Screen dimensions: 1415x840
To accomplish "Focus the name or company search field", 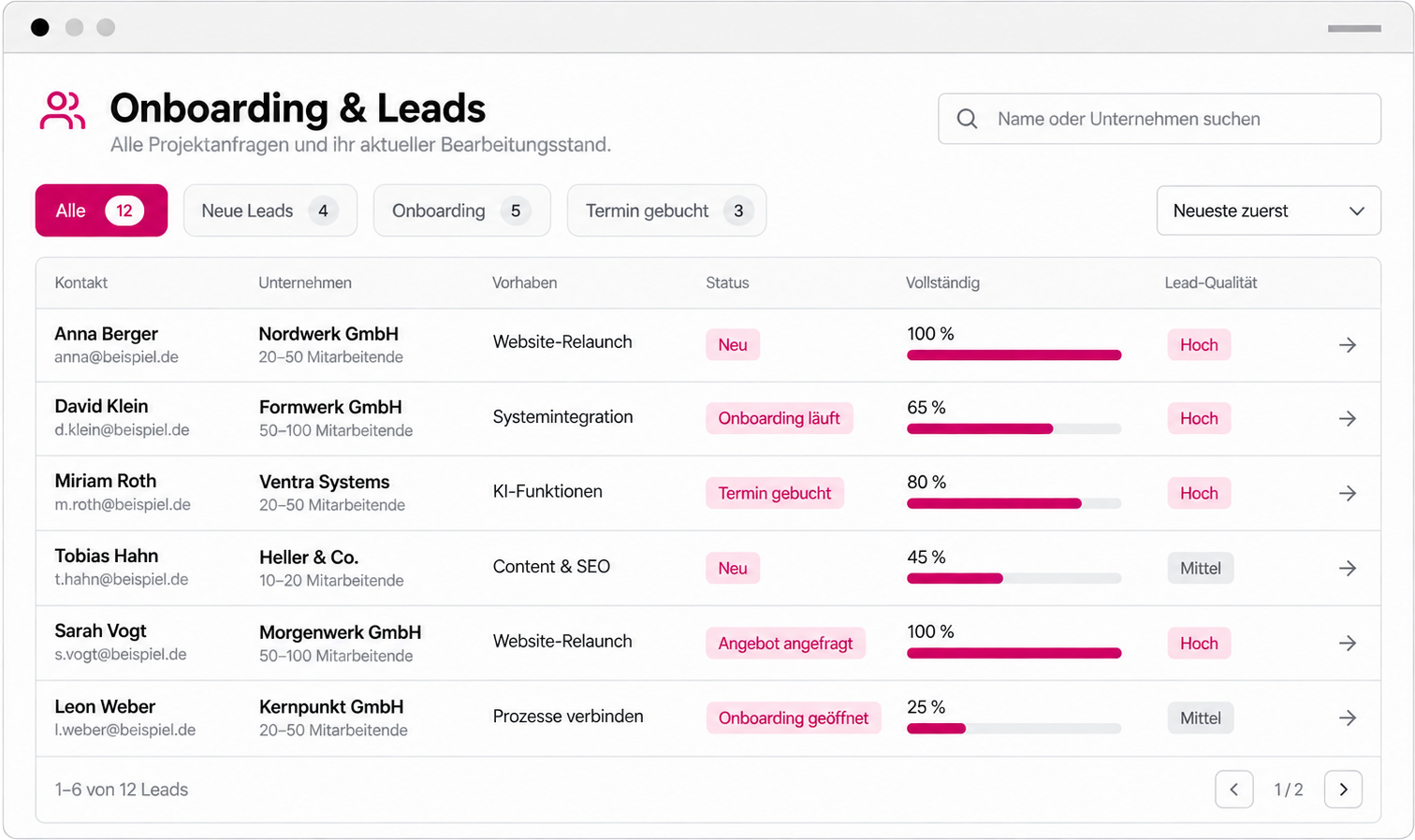I will click(1160, 119).
